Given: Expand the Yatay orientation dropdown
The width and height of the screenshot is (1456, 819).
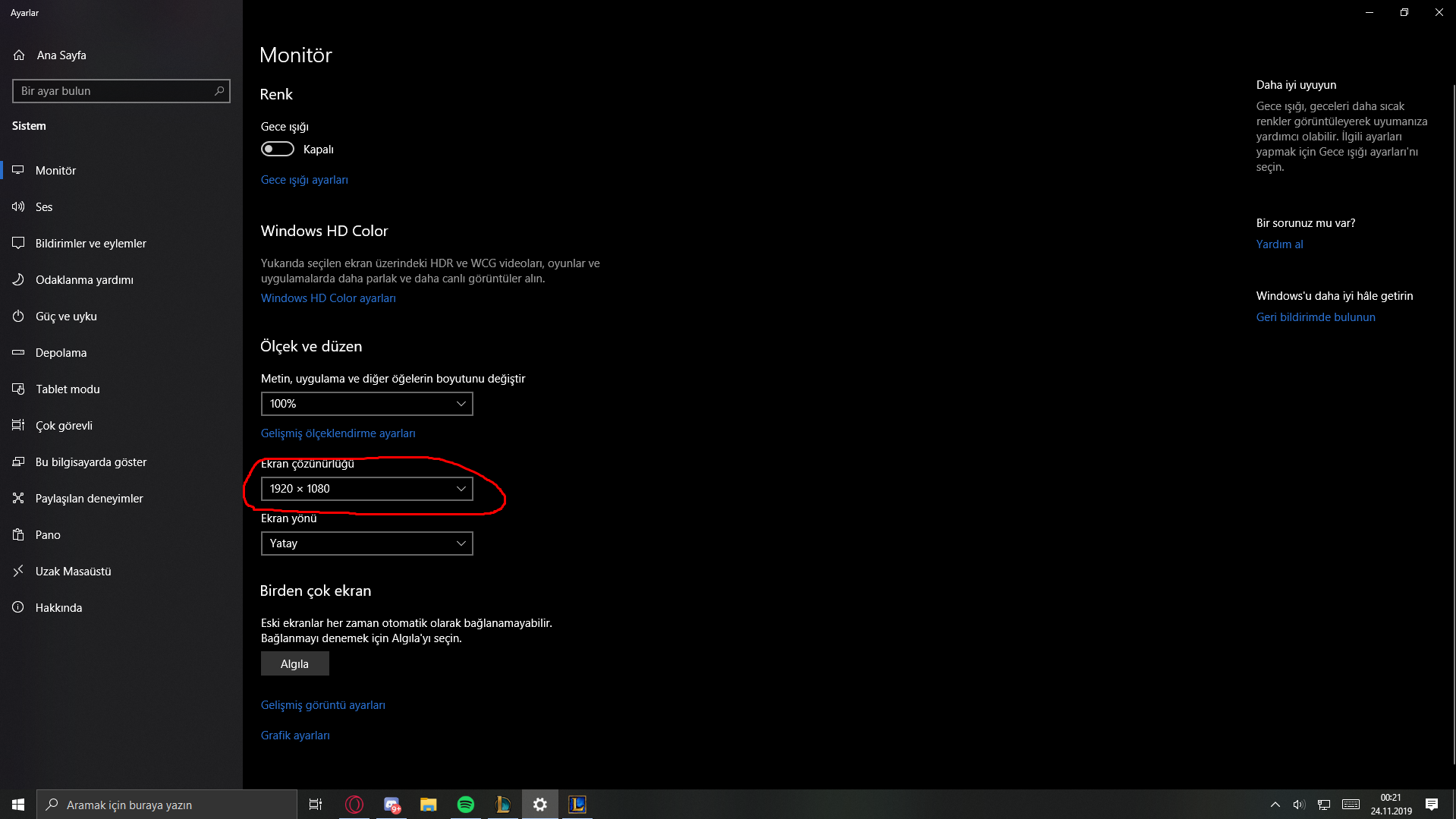Looking at the screenshot, I should pos(367,543).
